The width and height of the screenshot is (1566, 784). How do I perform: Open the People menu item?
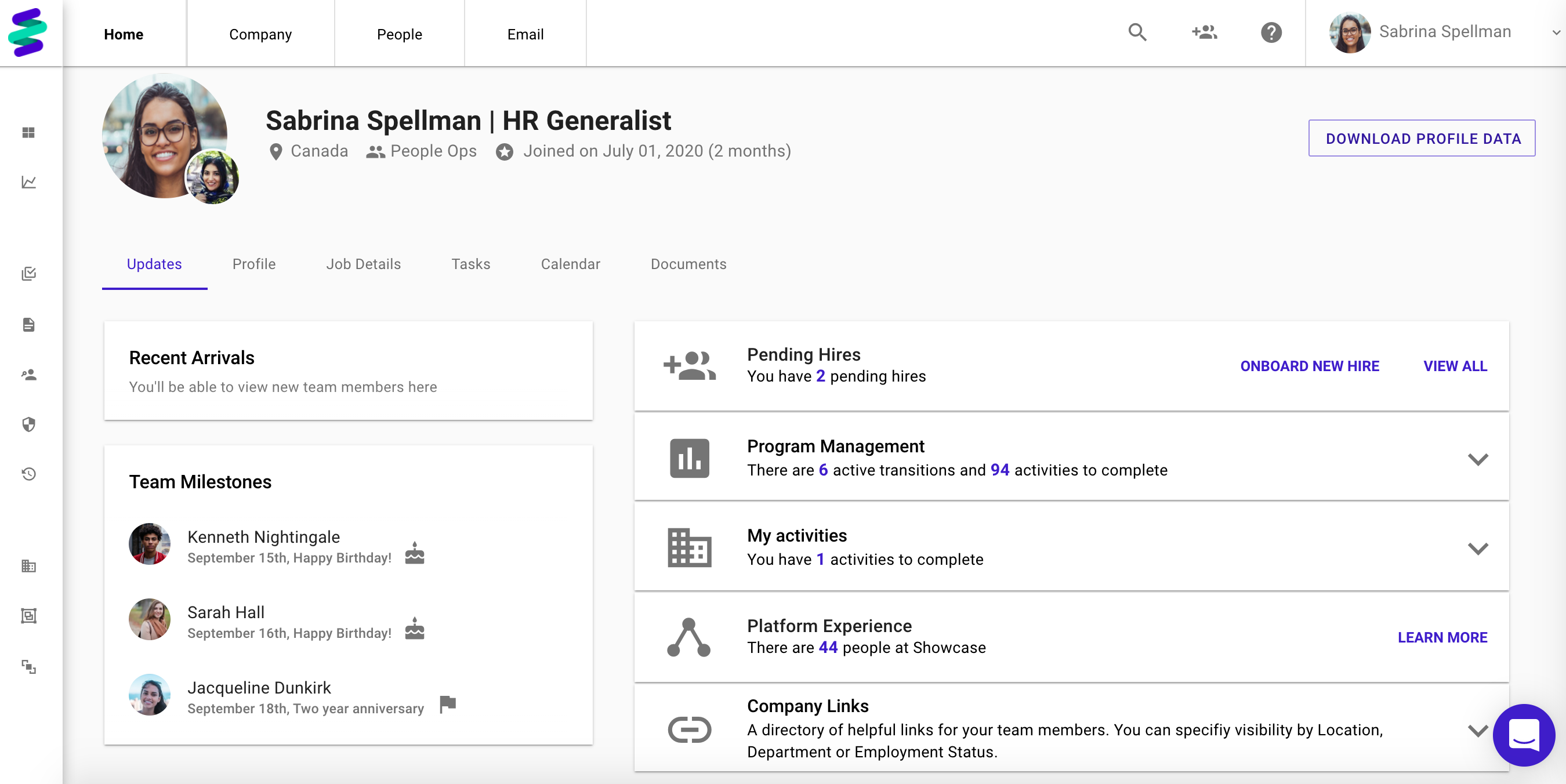pyautogui.click(x=399, y=34)
